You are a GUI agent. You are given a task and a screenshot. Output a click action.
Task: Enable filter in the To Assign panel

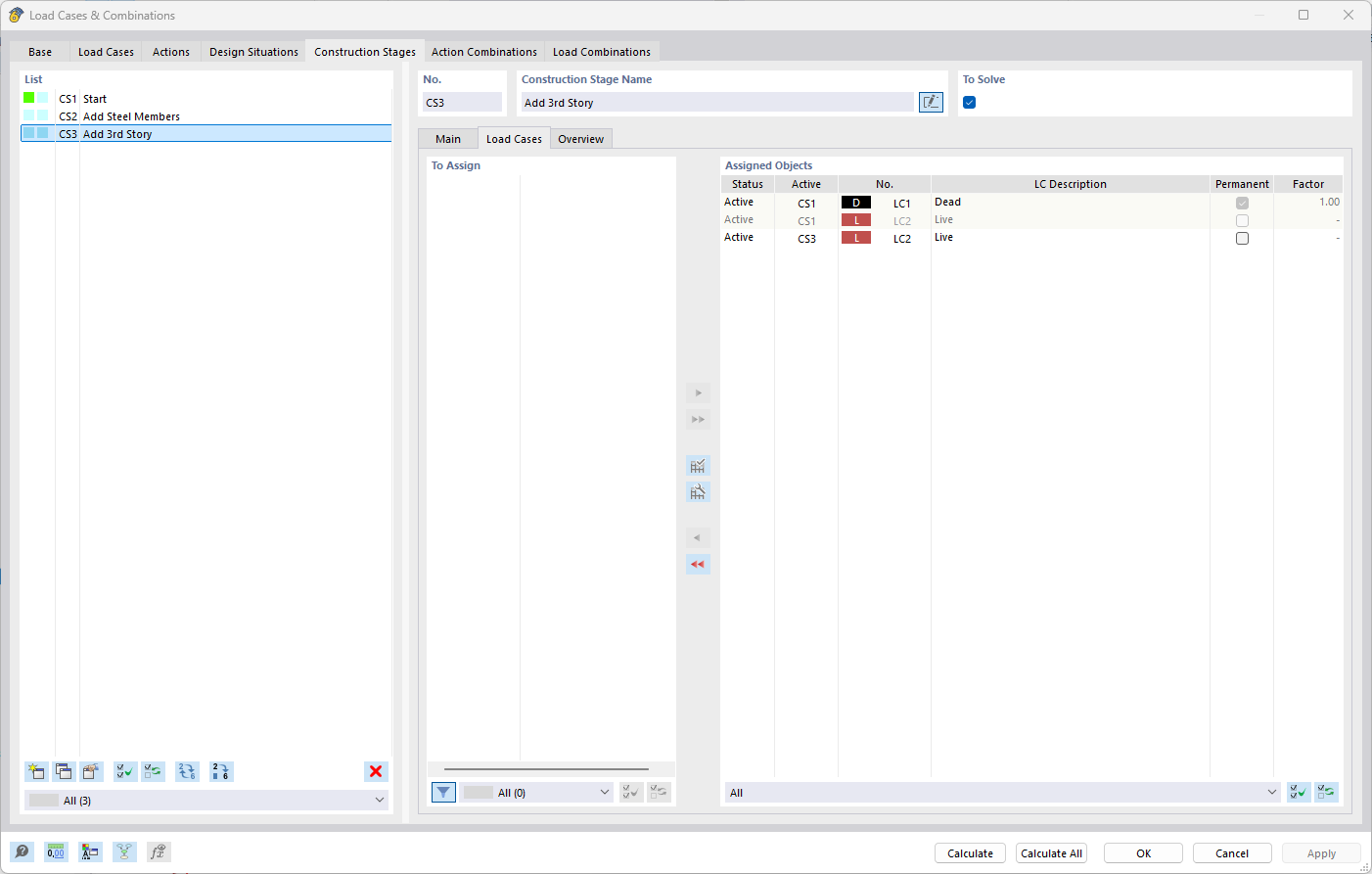pyautogui.click(x=442, y=792)
